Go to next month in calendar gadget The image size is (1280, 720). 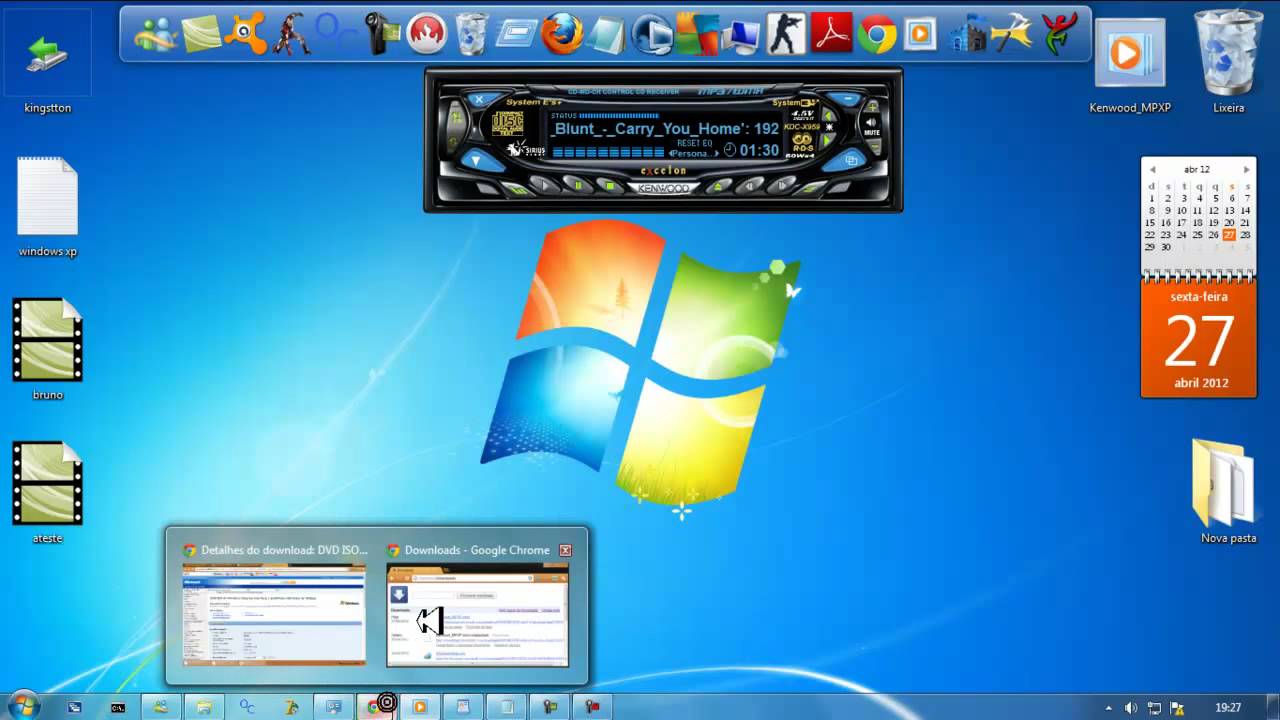pyautogui.click(x=1246, y=169)
